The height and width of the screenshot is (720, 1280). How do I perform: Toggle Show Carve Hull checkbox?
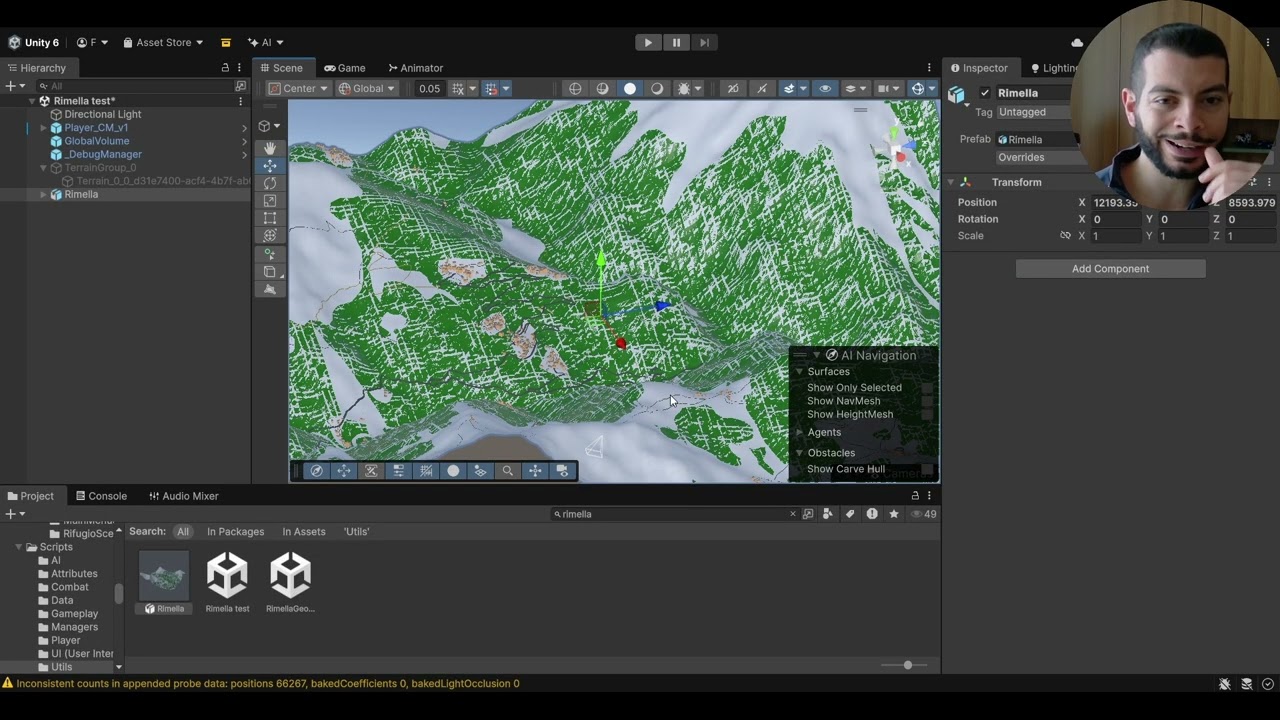point(927,469)
